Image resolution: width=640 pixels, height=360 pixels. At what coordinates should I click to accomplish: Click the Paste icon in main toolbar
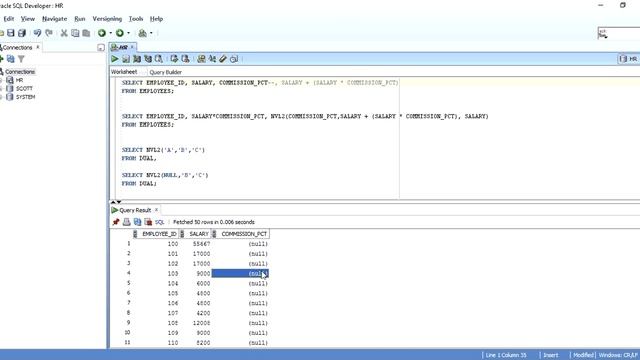click(x=86, y=33)
